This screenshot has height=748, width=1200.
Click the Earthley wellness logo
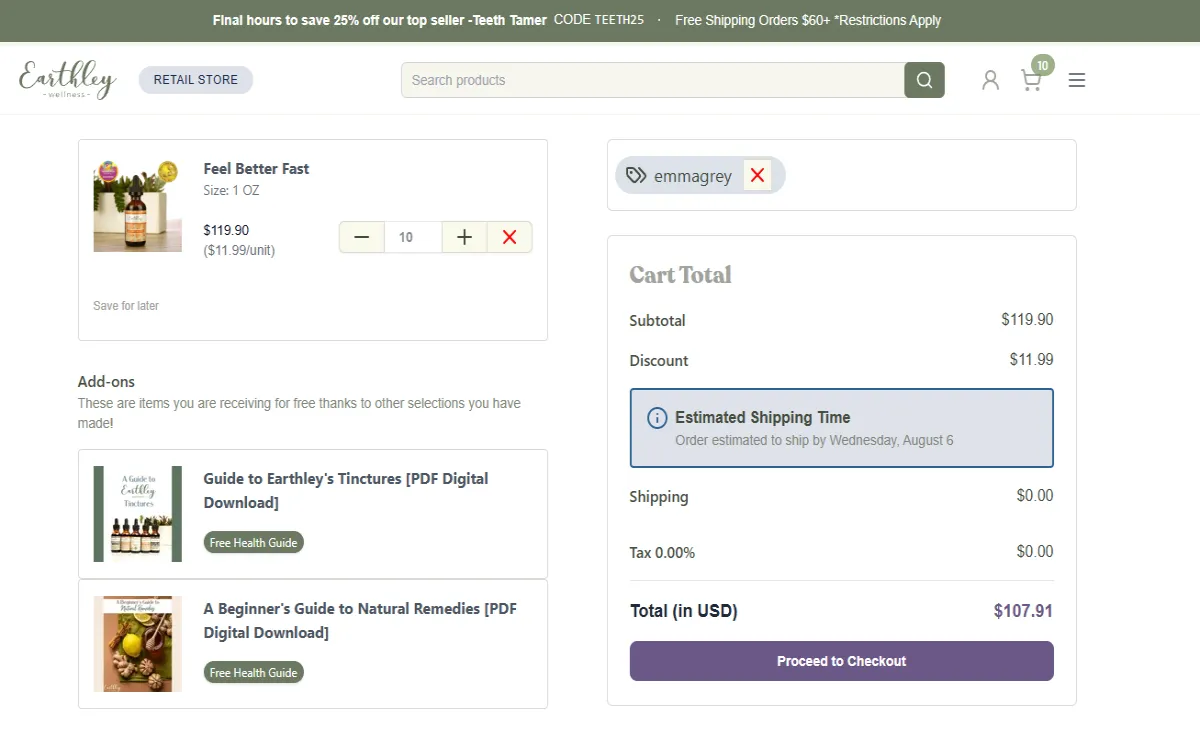pyautogui.click(x=68, y=80)
